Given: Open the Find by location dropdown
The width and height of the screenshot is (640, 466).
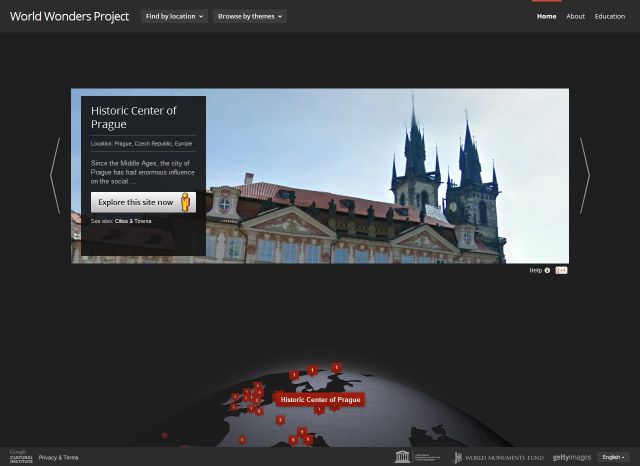Looking at the screenshot, I should tap(174, 16).
